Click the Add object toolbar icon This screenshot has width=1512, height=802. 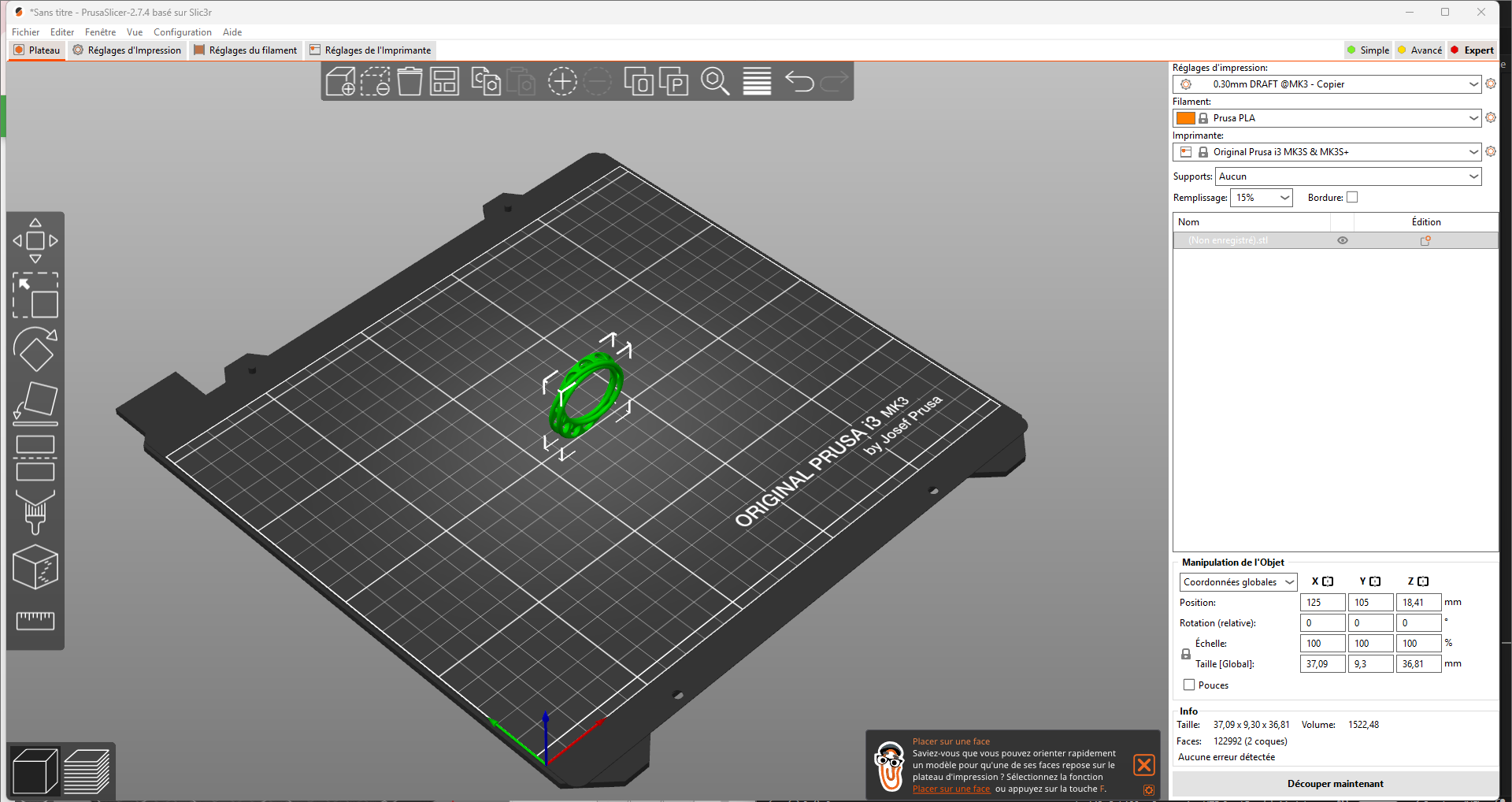click(x=340, y=81)
